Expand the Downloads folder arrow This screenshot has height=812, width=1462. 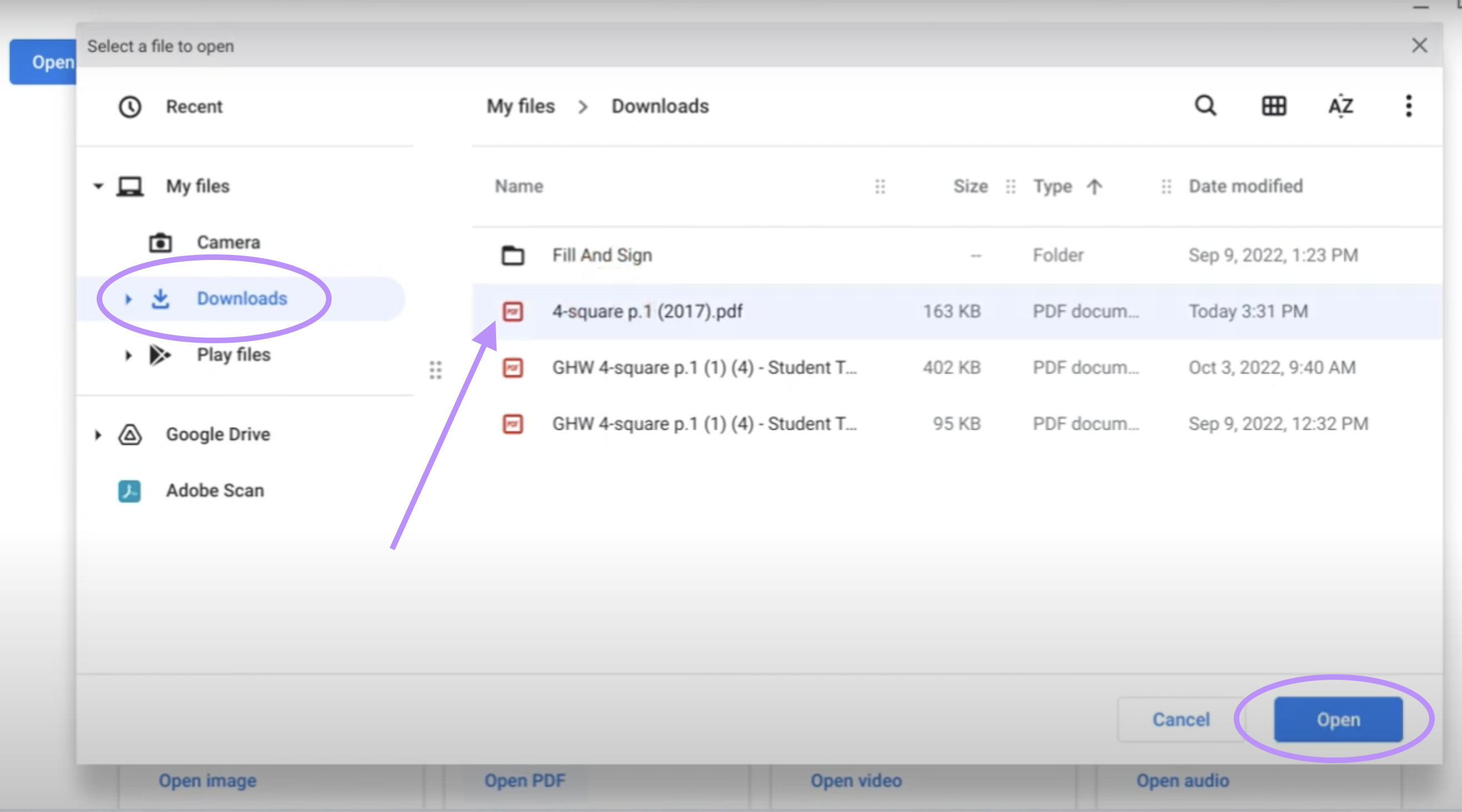tap(128, 299)
